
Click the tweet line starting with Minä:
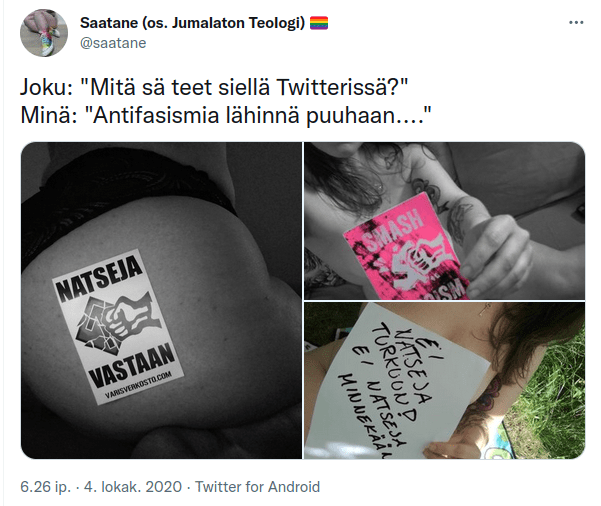click(x=226, y=115)
